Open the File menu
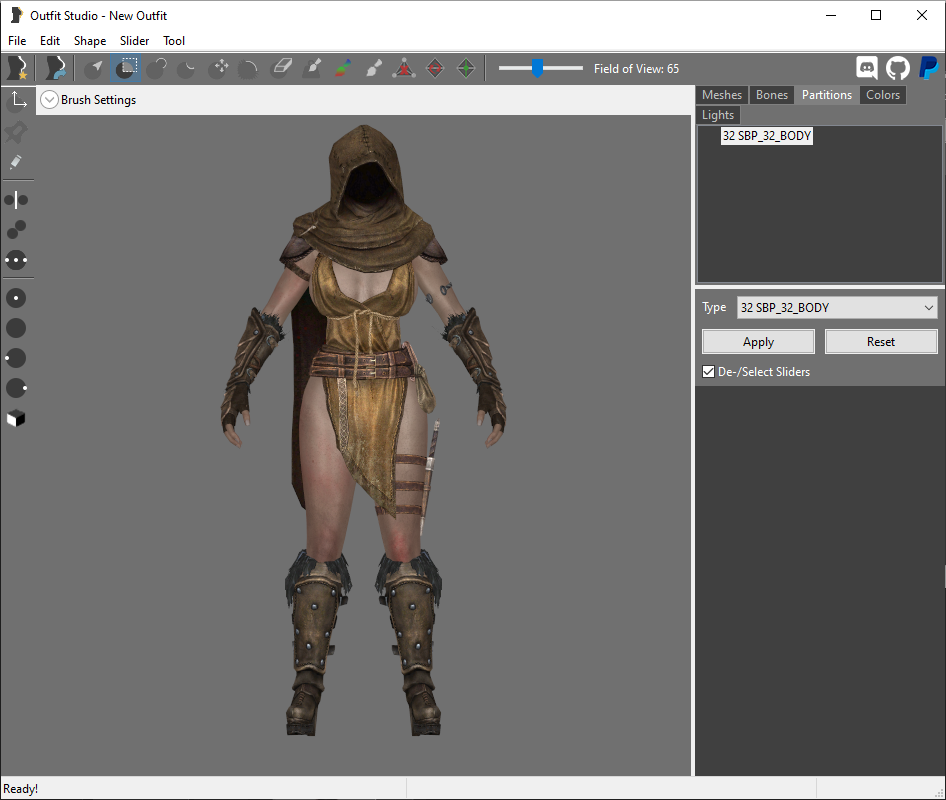946x800 pixels. 17,40
